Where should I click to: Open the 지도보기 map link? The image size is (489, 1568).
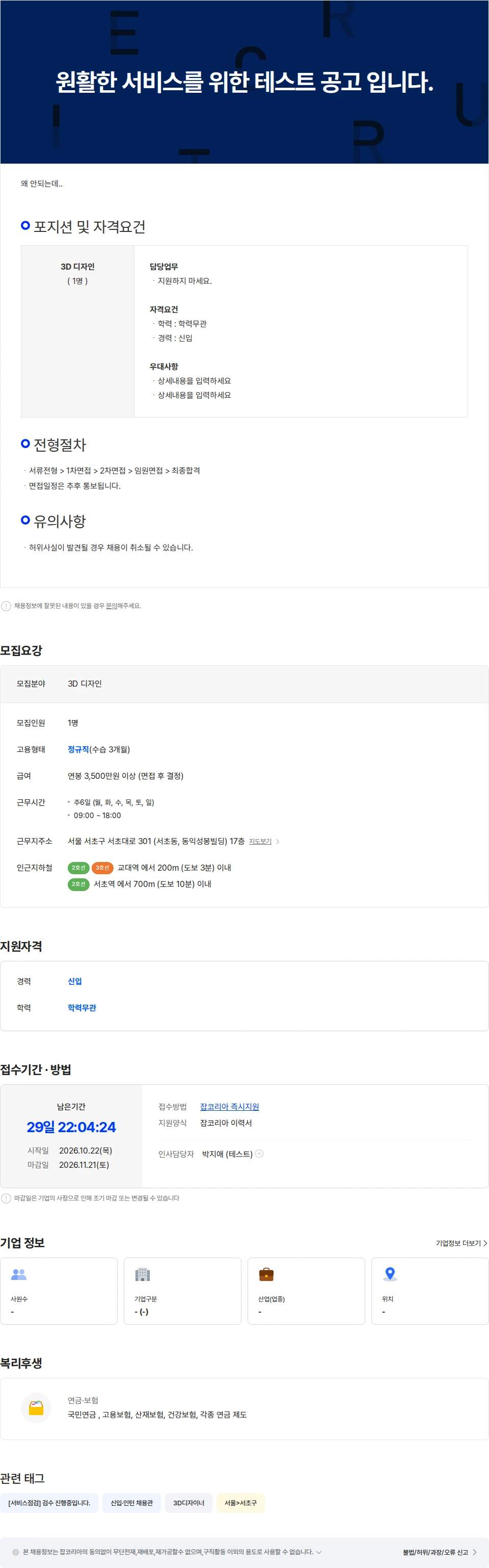pos(260,841)
